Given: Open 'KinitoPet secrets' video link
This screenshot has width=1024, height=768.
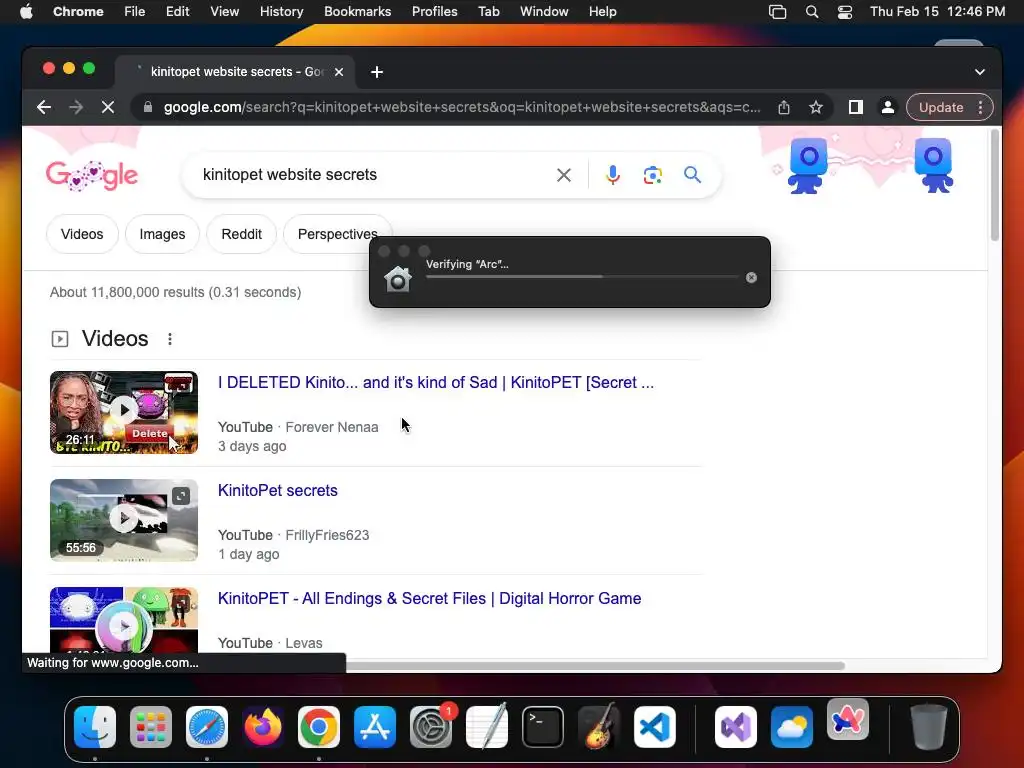Looking at the screenshot, I should (278, 490).
